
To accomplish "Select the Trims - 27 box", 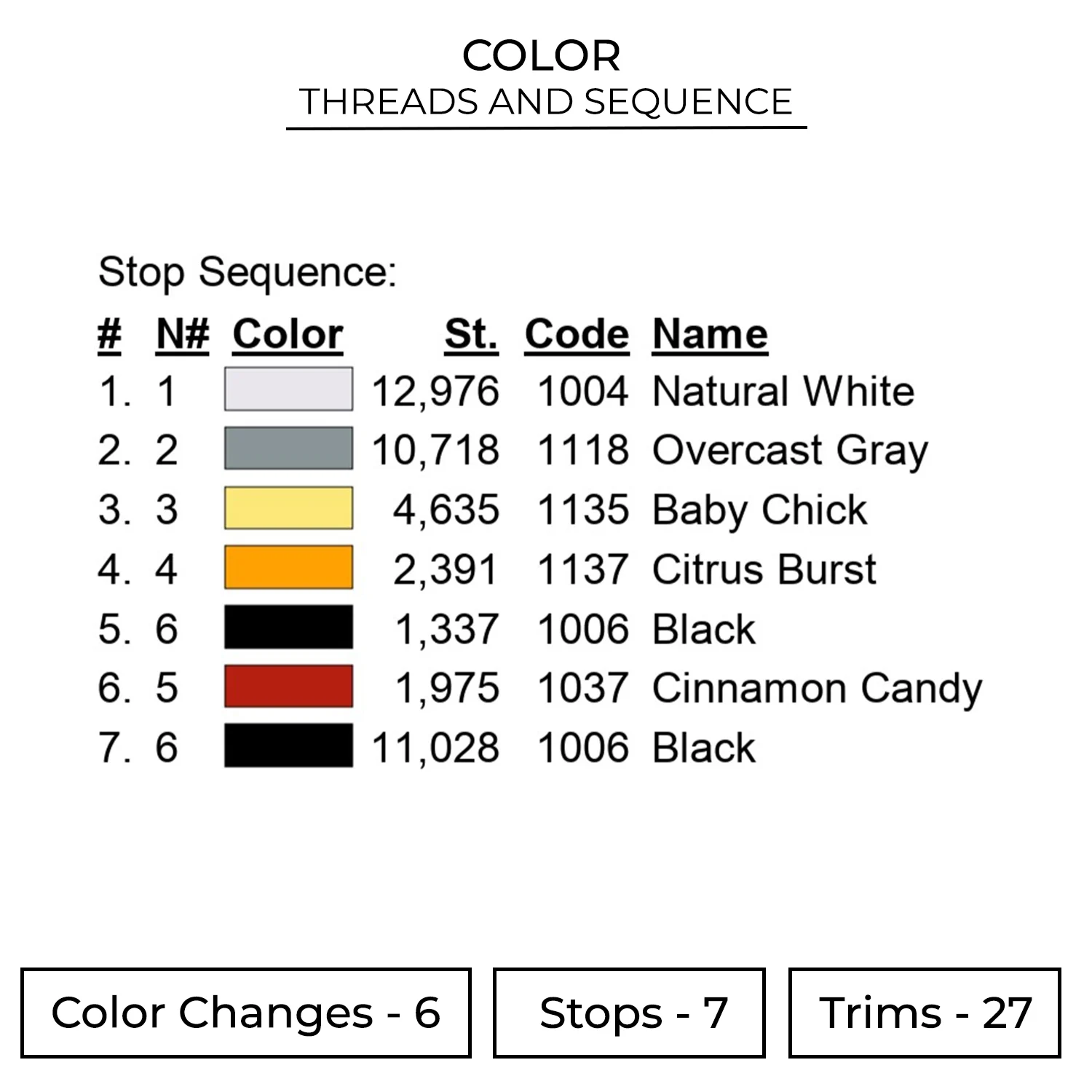I will click(x=925, y=1013).
